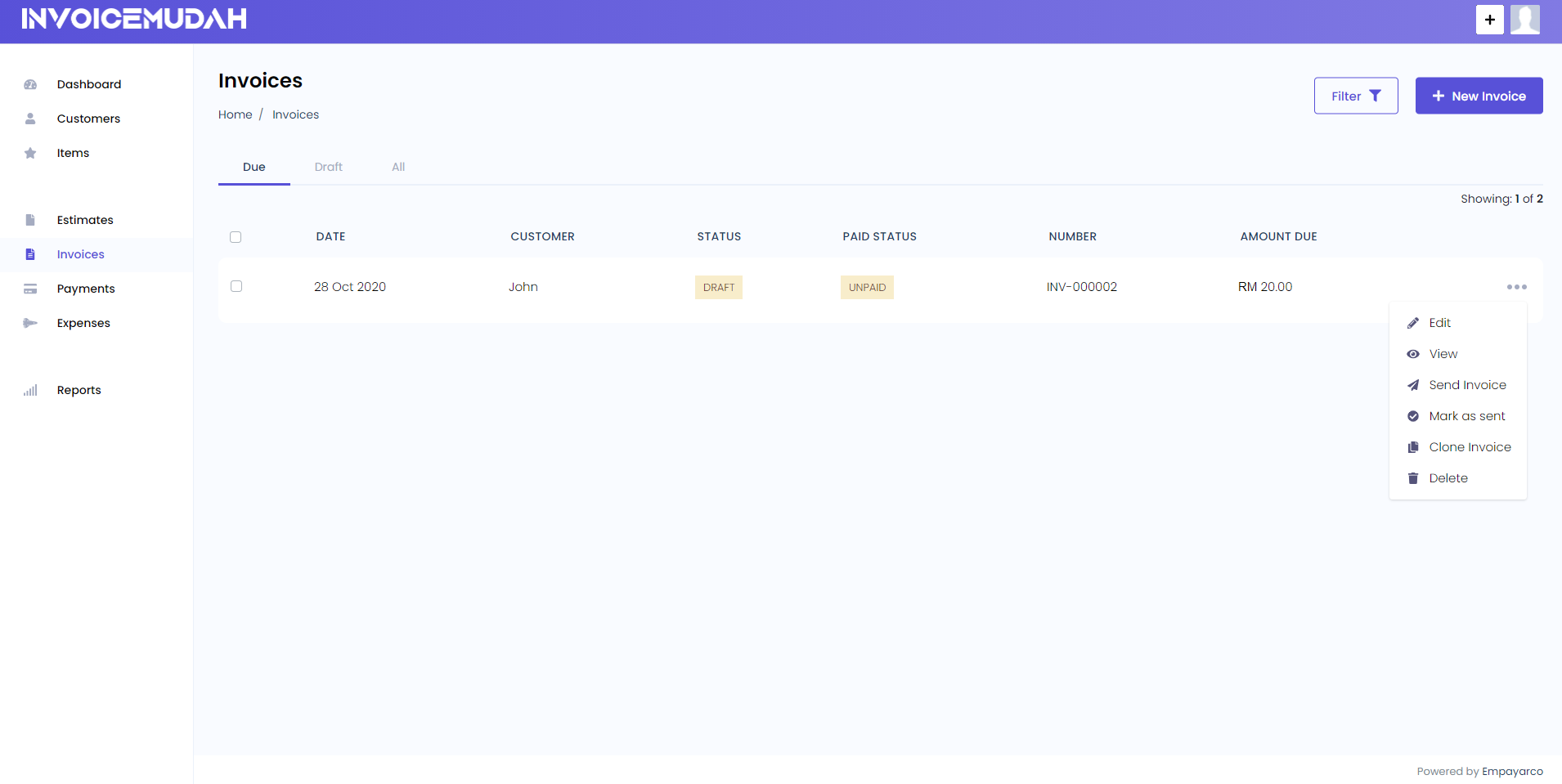The height and width of the screenshot is (784, 1562).
Task: Toggle the row selection for John's invoice
Action: click(x=236, y=286)
